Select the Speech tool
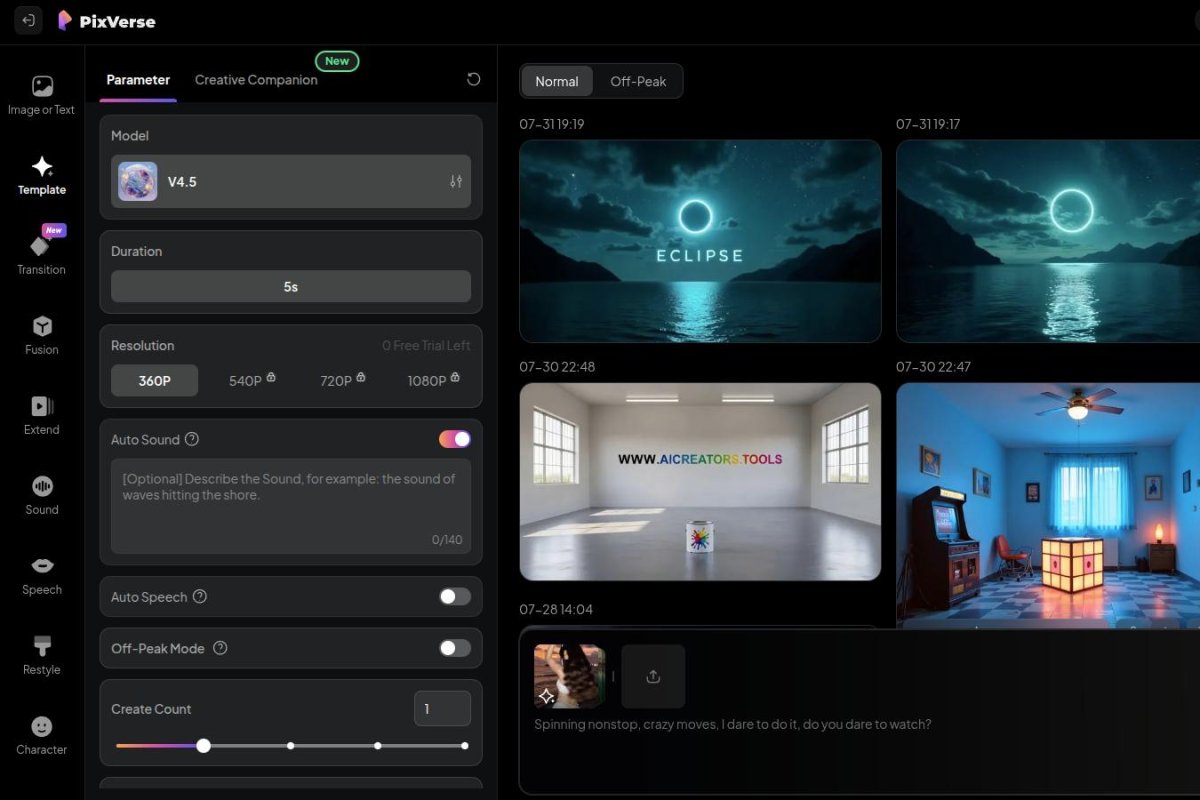 (x=41, y=573)
